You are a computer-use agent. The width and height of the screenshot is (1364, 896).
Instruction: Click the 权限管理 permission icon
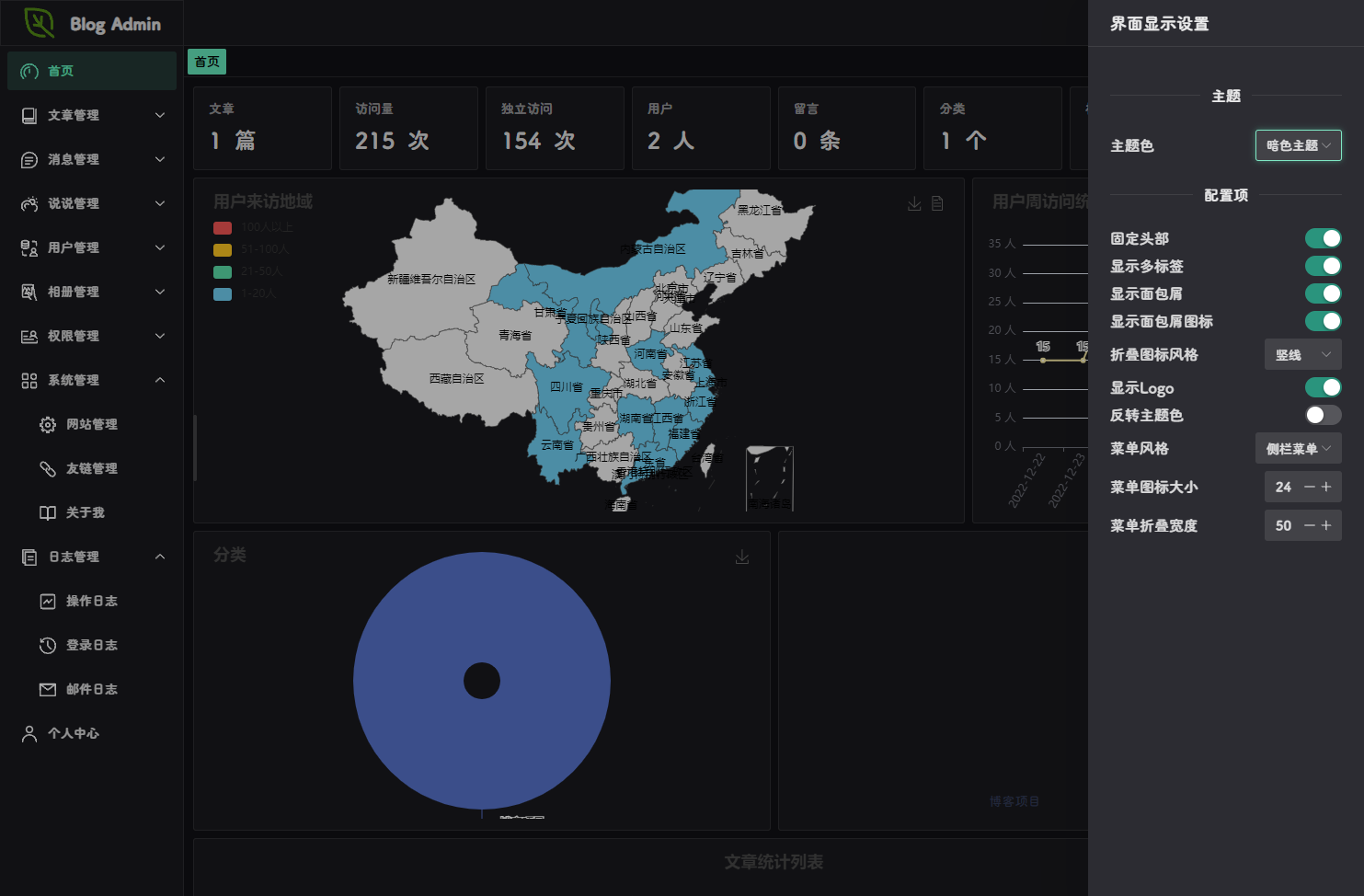29,336
